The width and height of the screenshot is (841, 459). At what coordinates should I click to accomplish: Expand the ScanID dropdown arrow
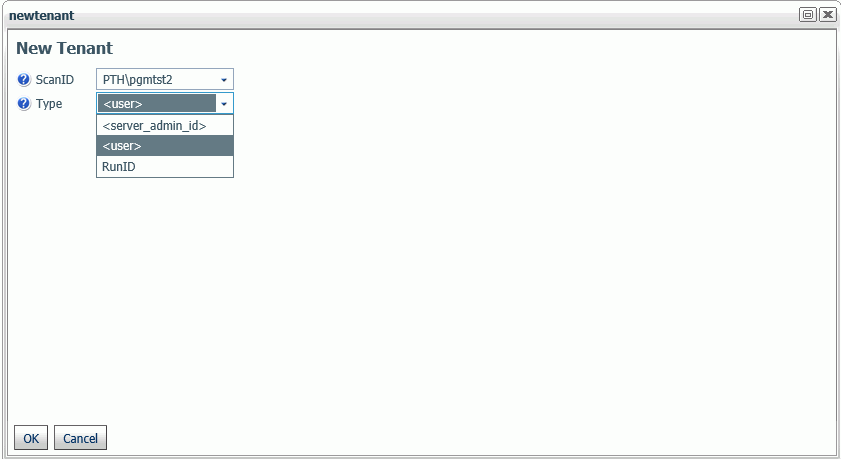point(224,80)
